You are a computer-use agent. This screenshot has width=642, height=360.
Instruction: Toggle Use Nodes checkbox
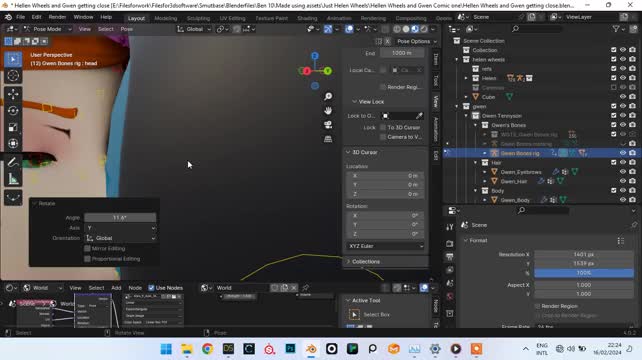click(151, 288)
